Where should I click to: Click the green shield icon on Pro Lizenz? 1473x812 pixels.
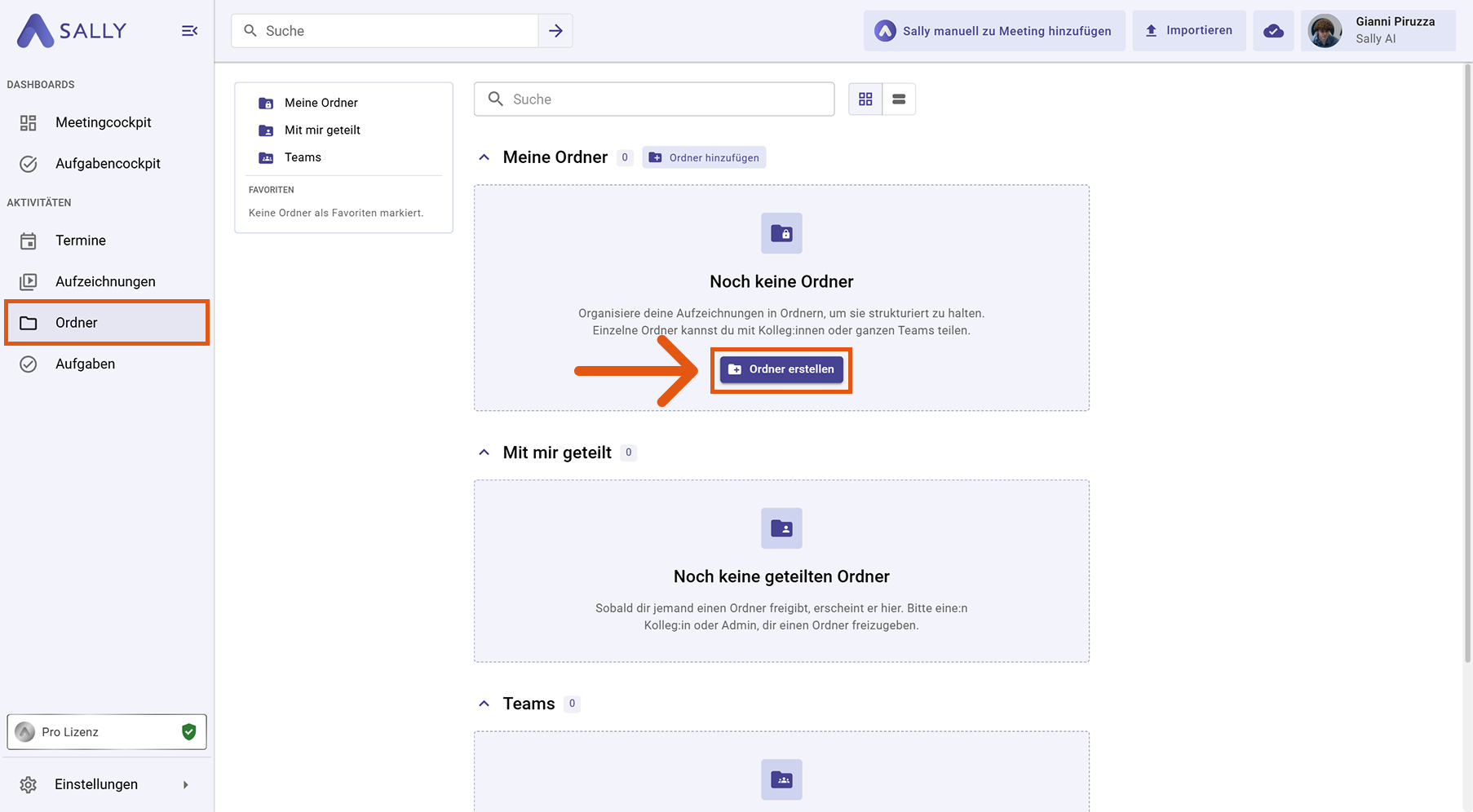(x=189, y=732)
